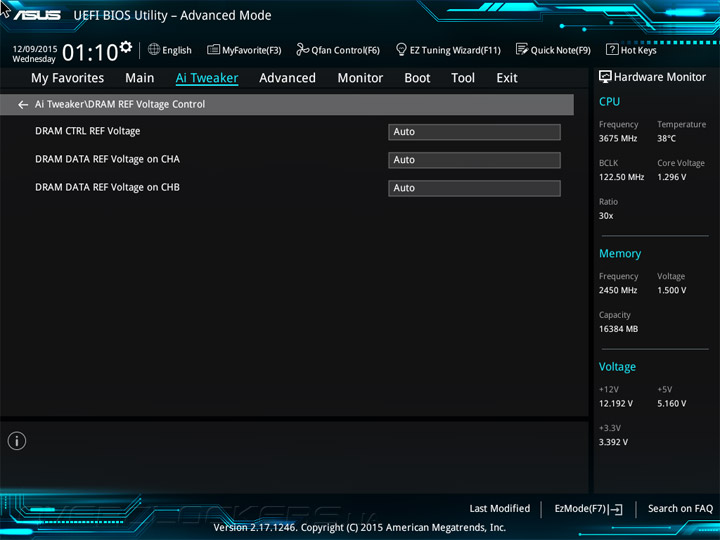
Task: Select DRAM DATA REF Voltage on CHB label
Action: tap(107, 187)
